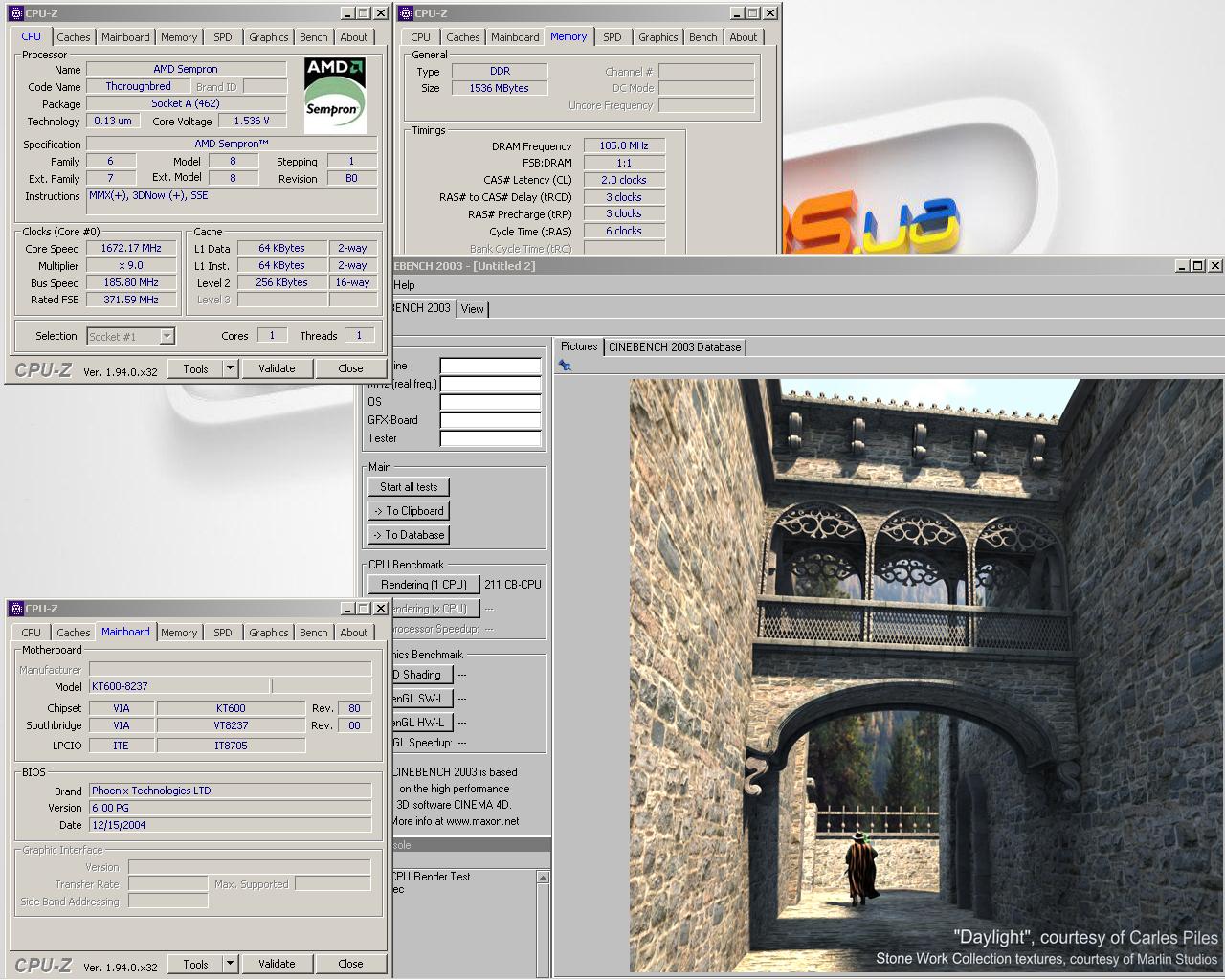Click Tools button in Mainboard window

(x=195, y=964)
